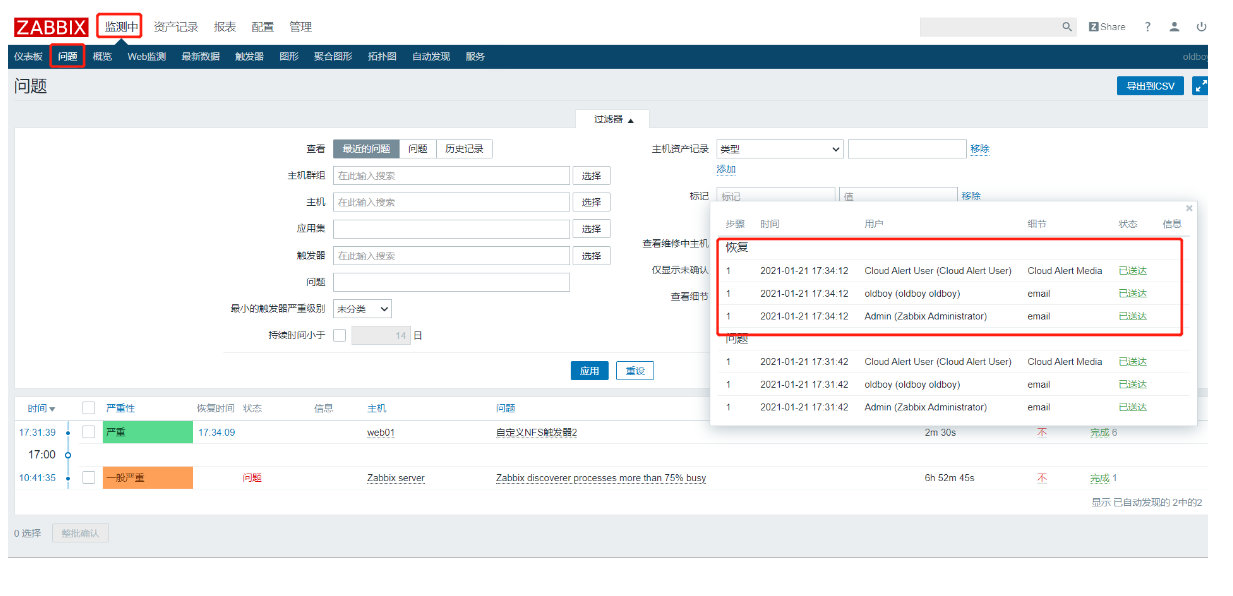The height and width of the screenshot is (596, 1233).
Task: Check the 自定义NFS触发器2 row checkbox
Action: pyautogui.click(x=89, y=432)
